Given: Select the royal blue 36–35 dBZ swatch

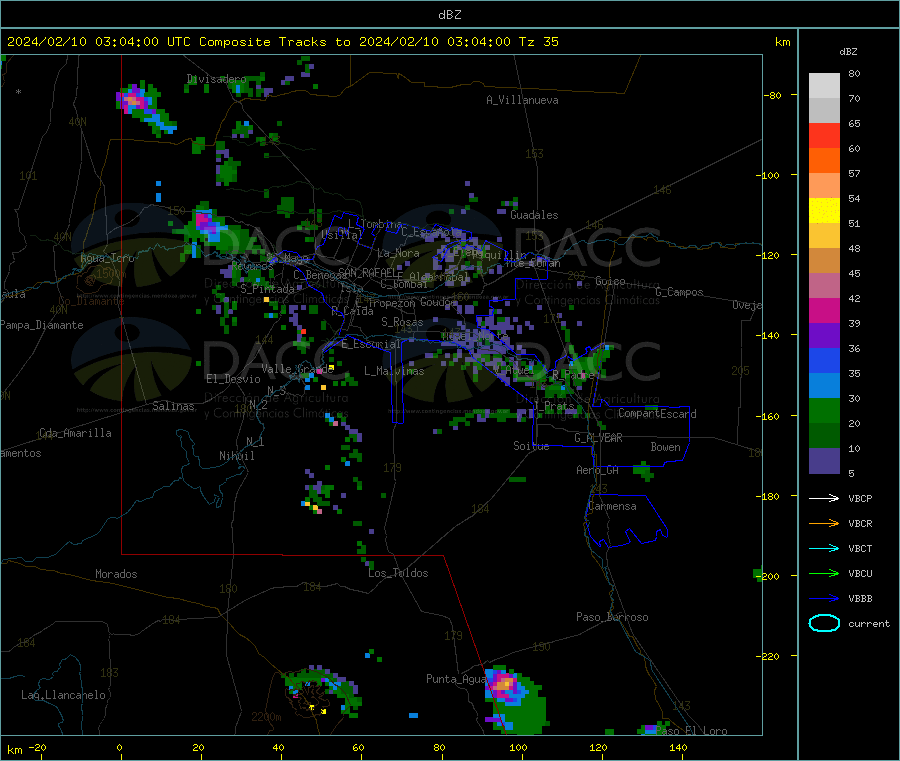Looking at the screenshot, I should [824, 360].
